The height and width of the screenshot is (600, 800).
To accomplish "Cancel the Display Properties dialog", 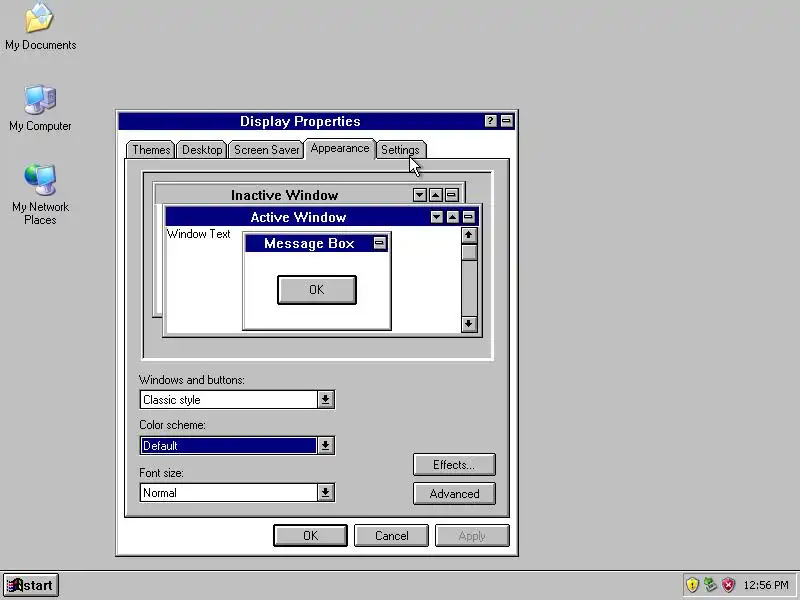I will [391, 536].
